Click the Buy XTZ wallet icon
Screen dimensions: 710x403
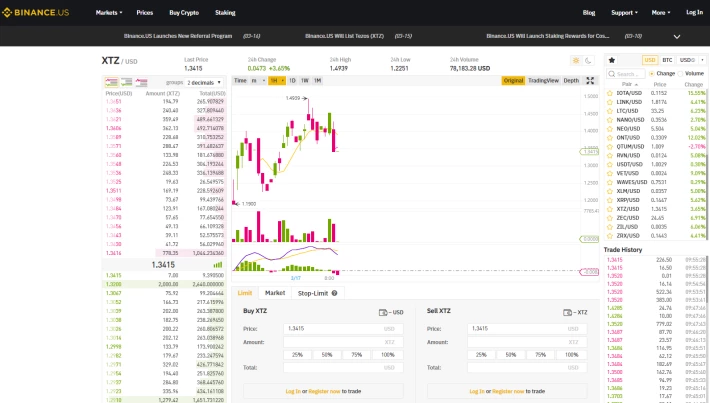[x=383, y=312]
